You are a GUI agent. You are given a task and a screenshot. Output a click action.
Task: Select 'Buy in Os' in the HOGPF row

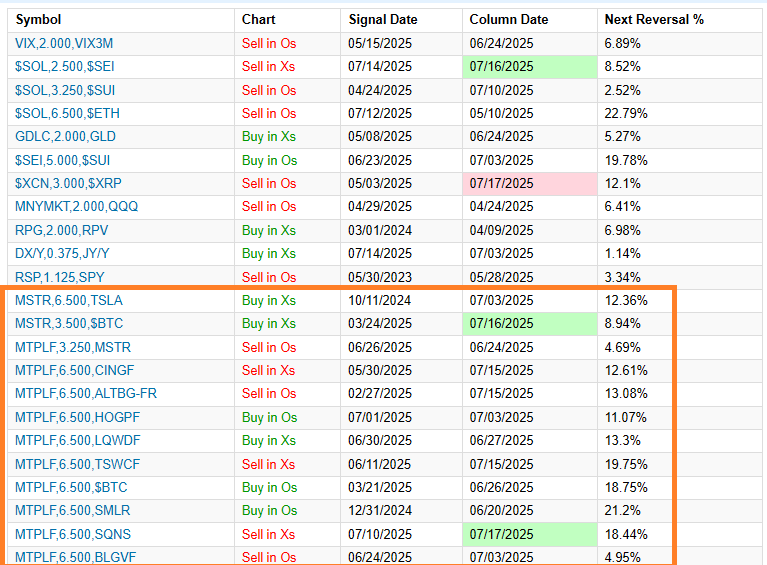coord(270,417)
